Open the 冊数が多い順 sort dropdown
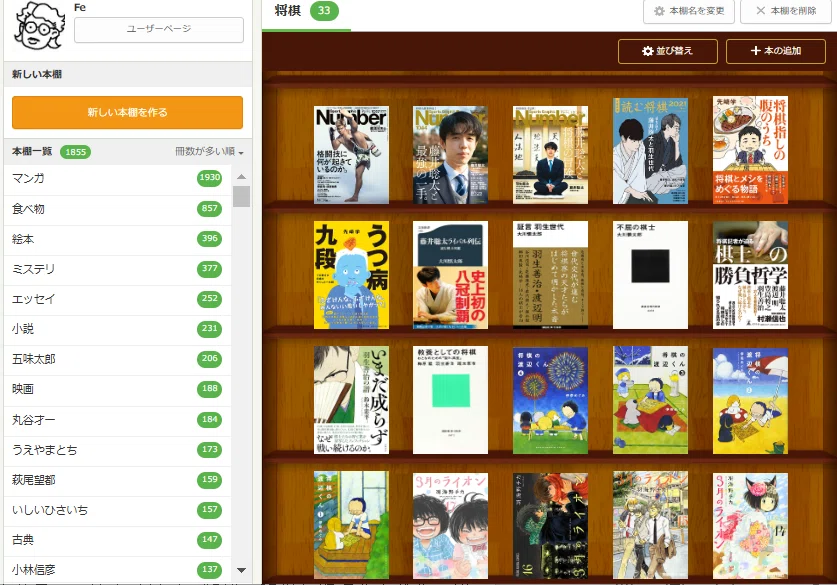This screenshot has width=837, height=585. click(x=209, y=152)
